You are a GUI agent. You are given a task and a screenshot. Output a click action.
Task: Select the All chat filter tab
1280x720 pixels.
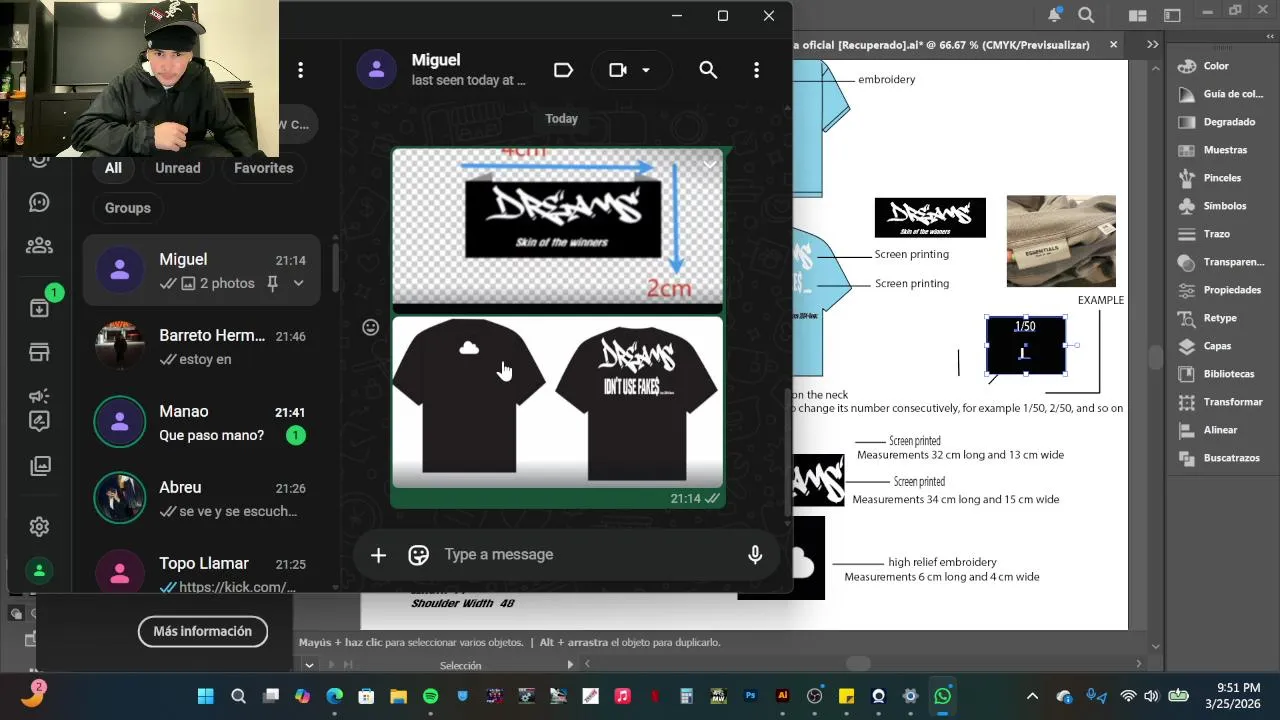click(113, 168)
